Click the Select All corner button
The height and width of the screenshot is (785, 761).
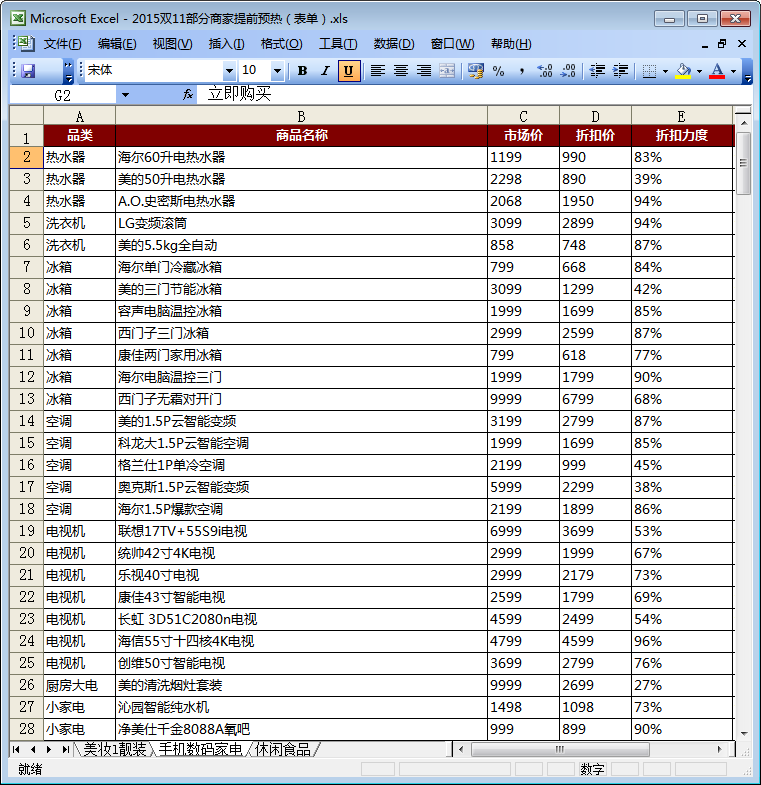tap(27, 116)
